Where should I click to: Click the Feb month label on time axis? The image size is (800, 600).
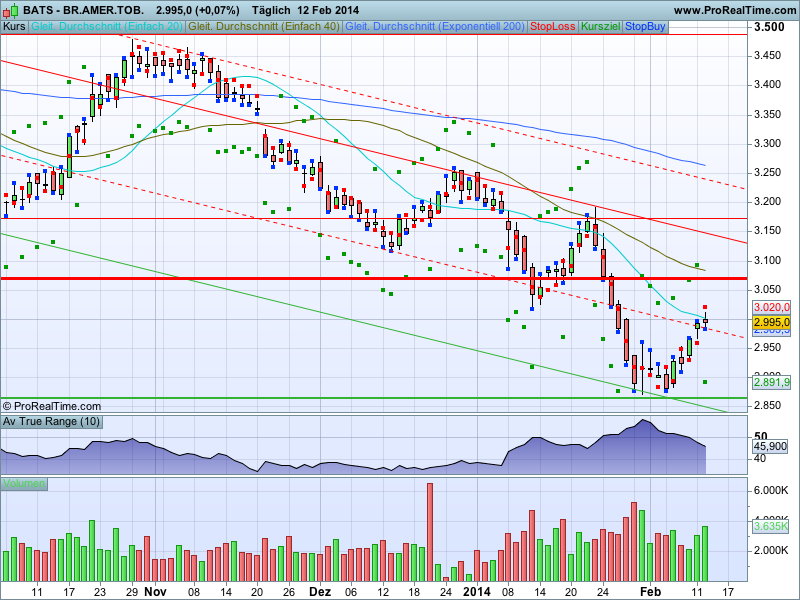(650, 592)
